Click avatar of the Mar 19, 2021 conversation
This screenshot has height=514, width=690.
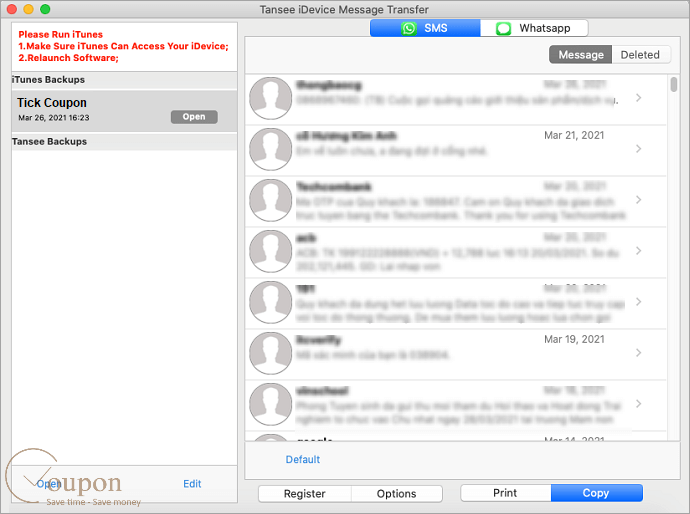point(271,353)
